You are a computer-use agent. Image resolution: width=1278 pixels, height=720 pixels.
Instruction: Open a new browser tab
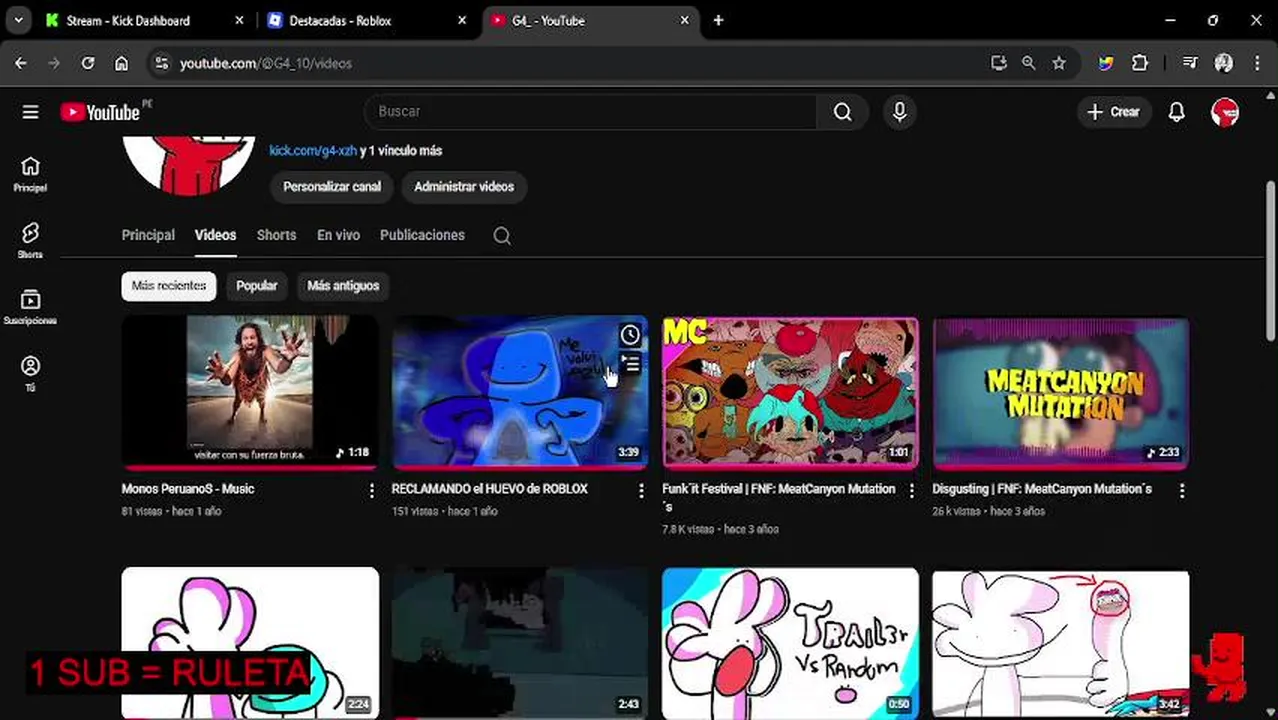coord(718,20)
